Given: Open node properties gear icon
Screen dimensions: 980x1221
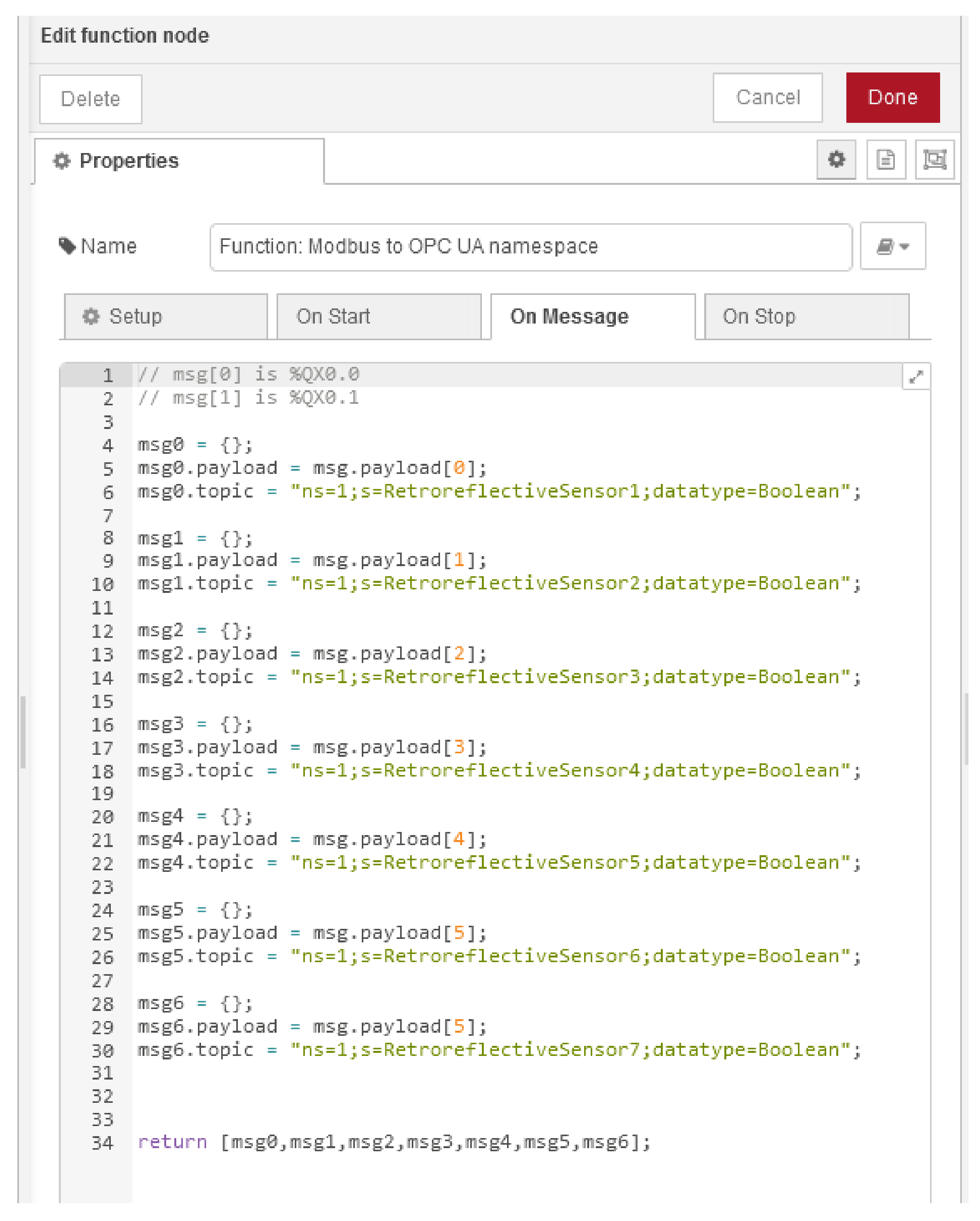Looking at the screenshot, I should pyautogui.click(x=836, y=160).
